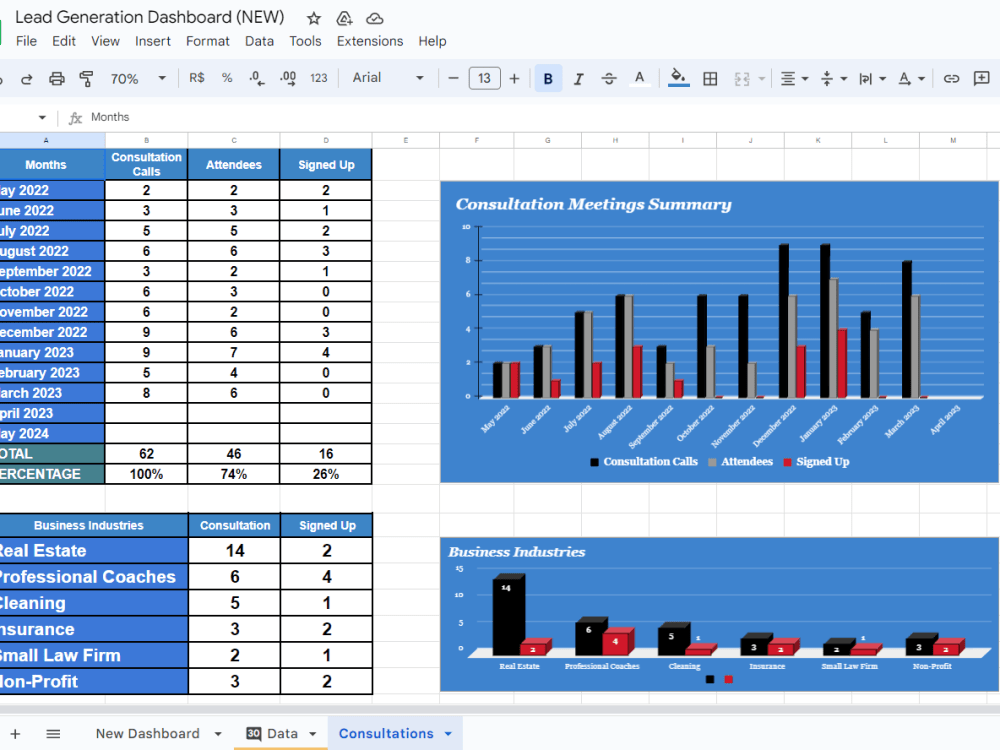Select the percentage cell showing 74%
The image size is (1000, 750).
233,474
